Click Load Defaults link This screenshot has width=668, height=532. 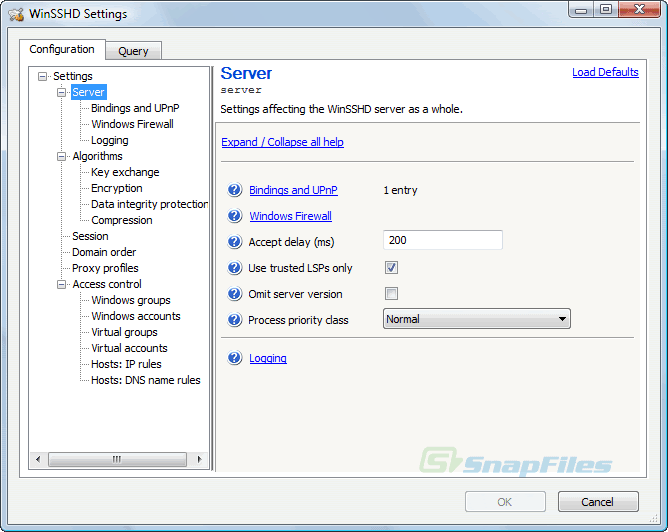[x=605, y=72]
